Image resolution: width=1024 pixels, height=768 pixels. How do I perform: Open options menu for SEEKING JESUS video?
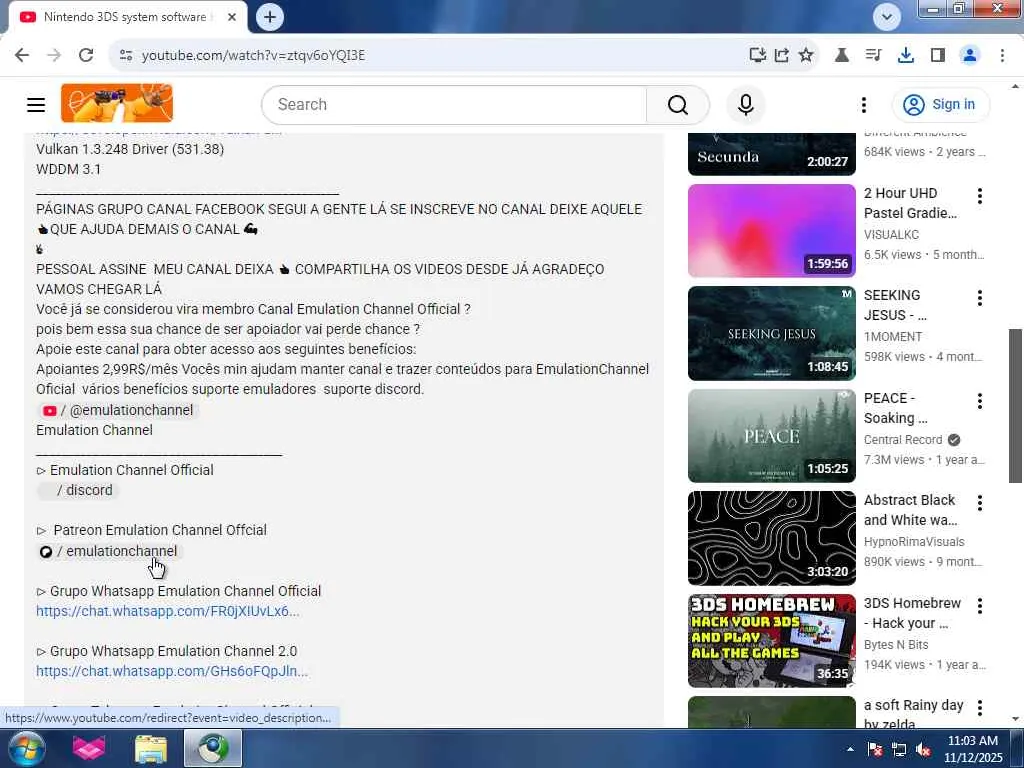click(x=980, y=298)
